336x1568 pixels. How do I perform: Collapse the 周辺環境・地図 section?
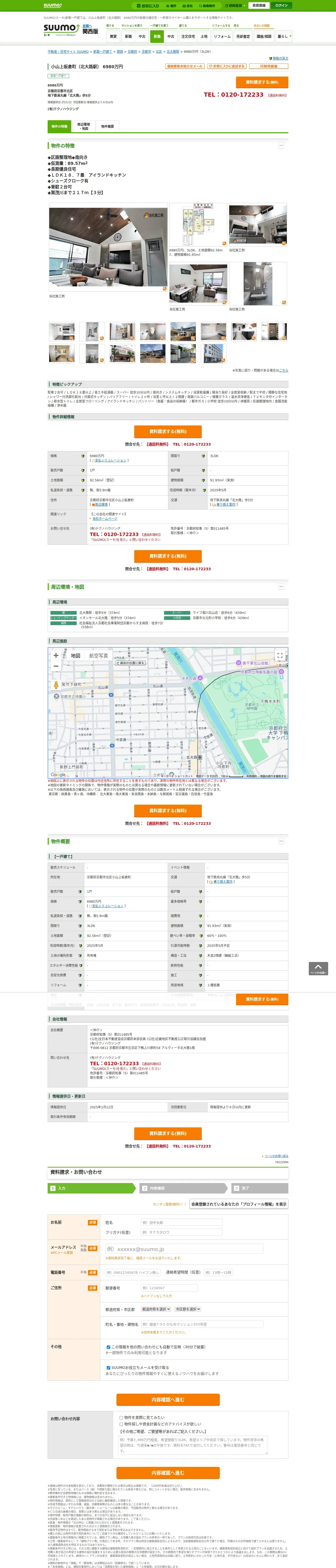281,587
